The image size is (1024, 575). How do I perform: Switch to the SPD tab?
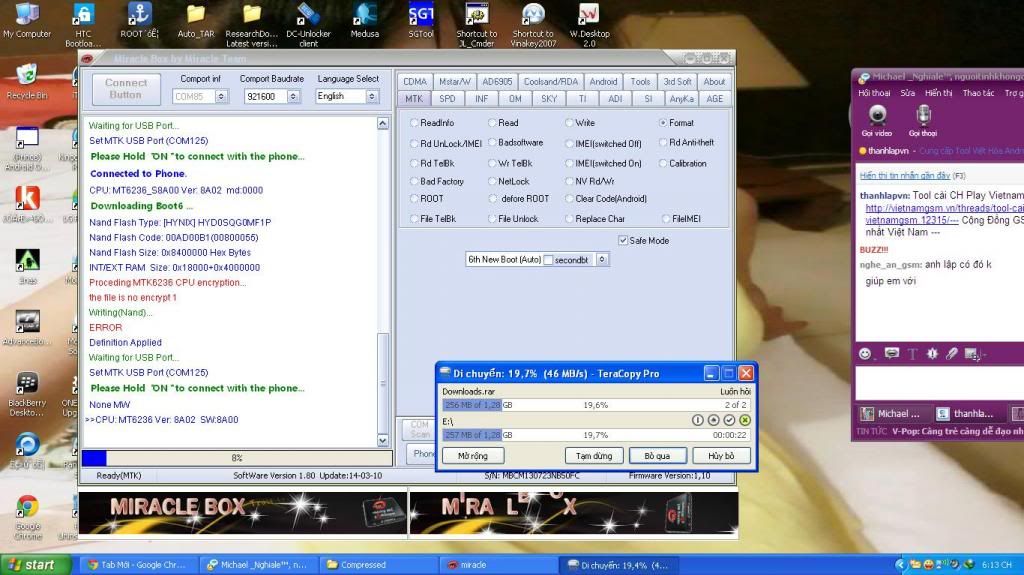pos(447,99)
